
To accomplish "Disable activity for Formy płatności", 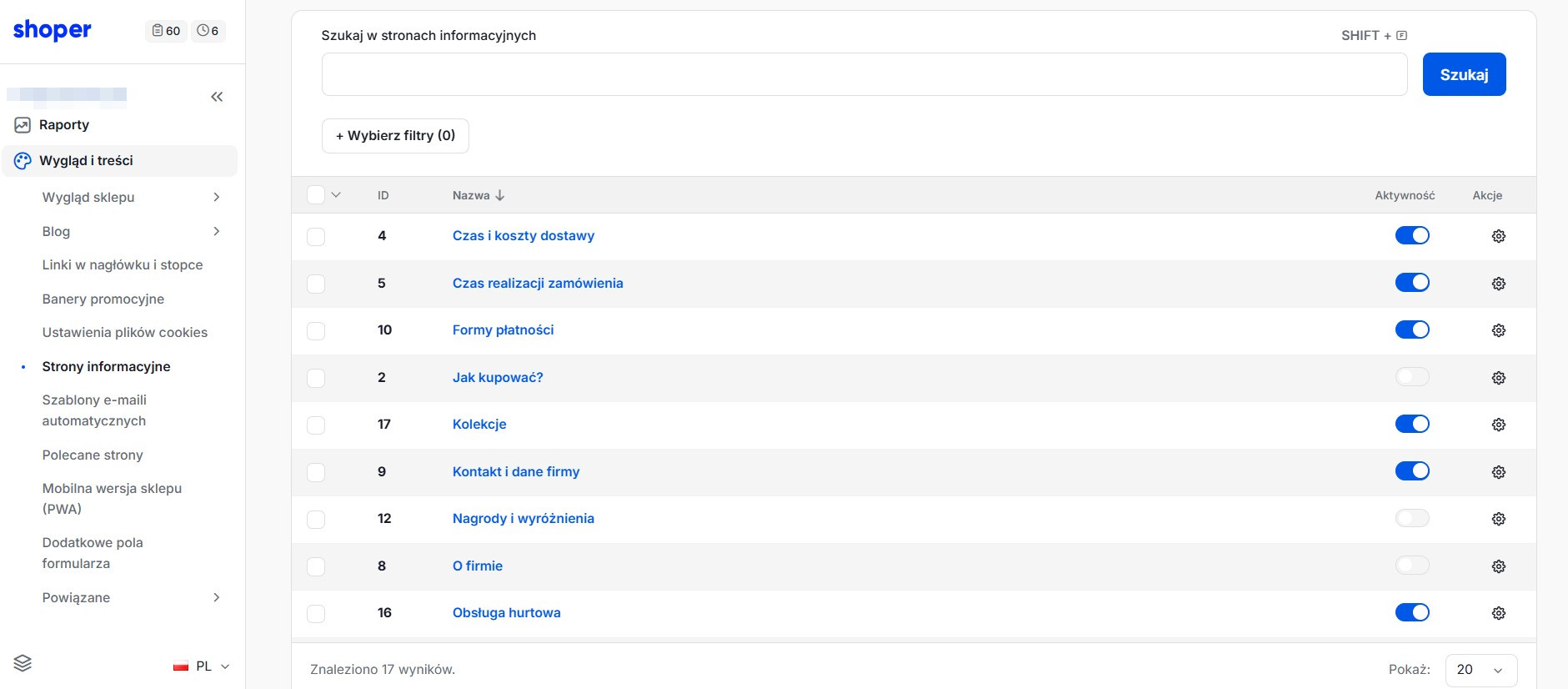I will coord(1412,329).
